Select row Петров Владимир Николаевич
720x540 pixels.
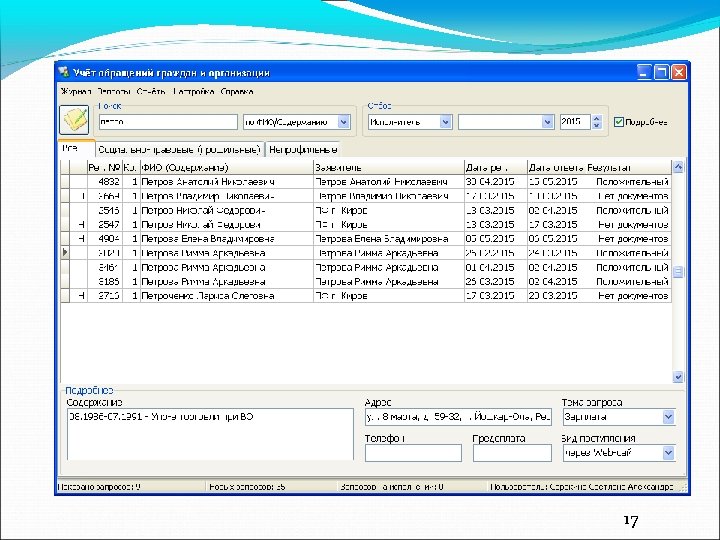coord(366,196)
